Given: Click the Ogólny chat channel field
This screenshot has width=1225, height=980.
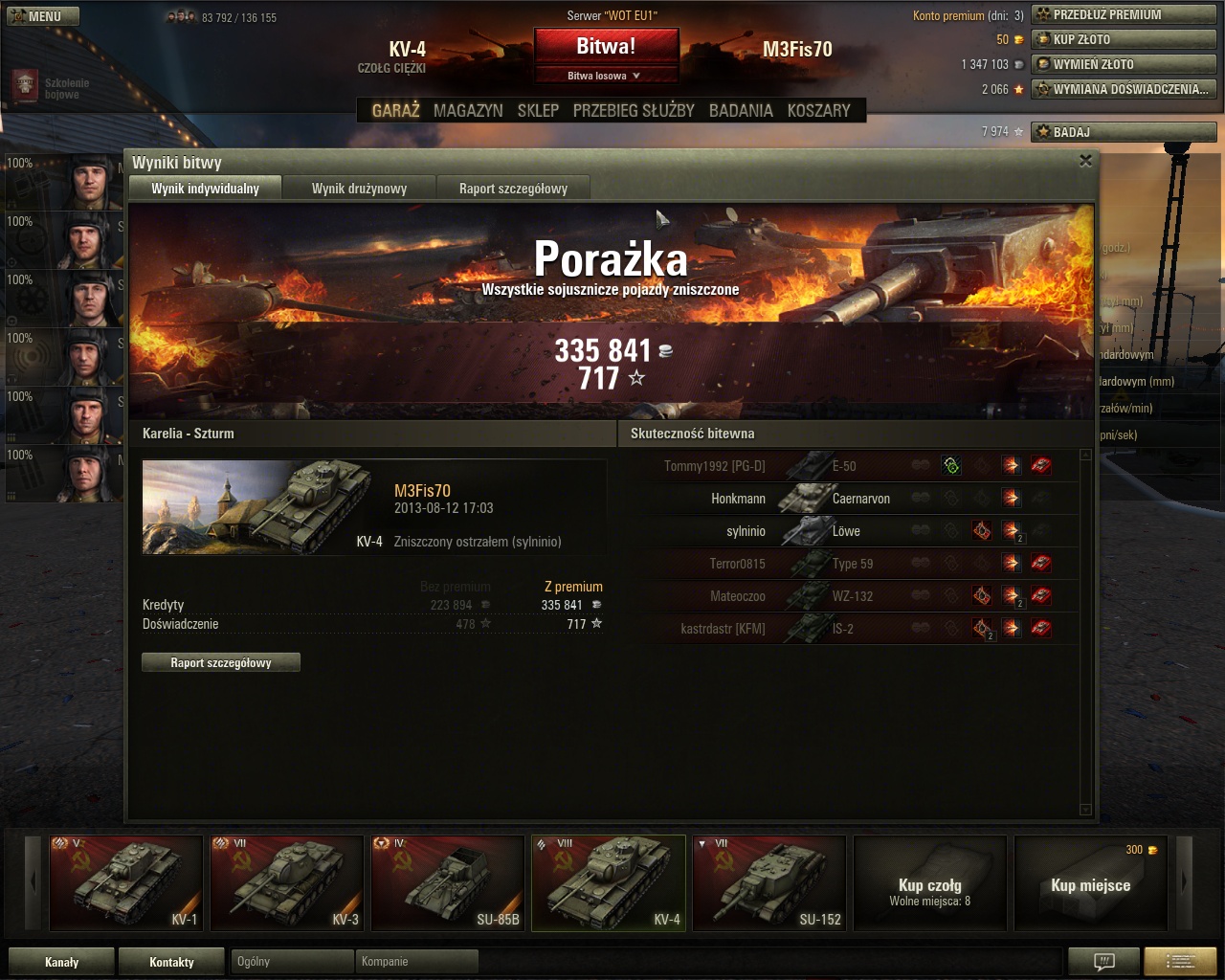Looking at the screenshot, I should pos(293,961).
